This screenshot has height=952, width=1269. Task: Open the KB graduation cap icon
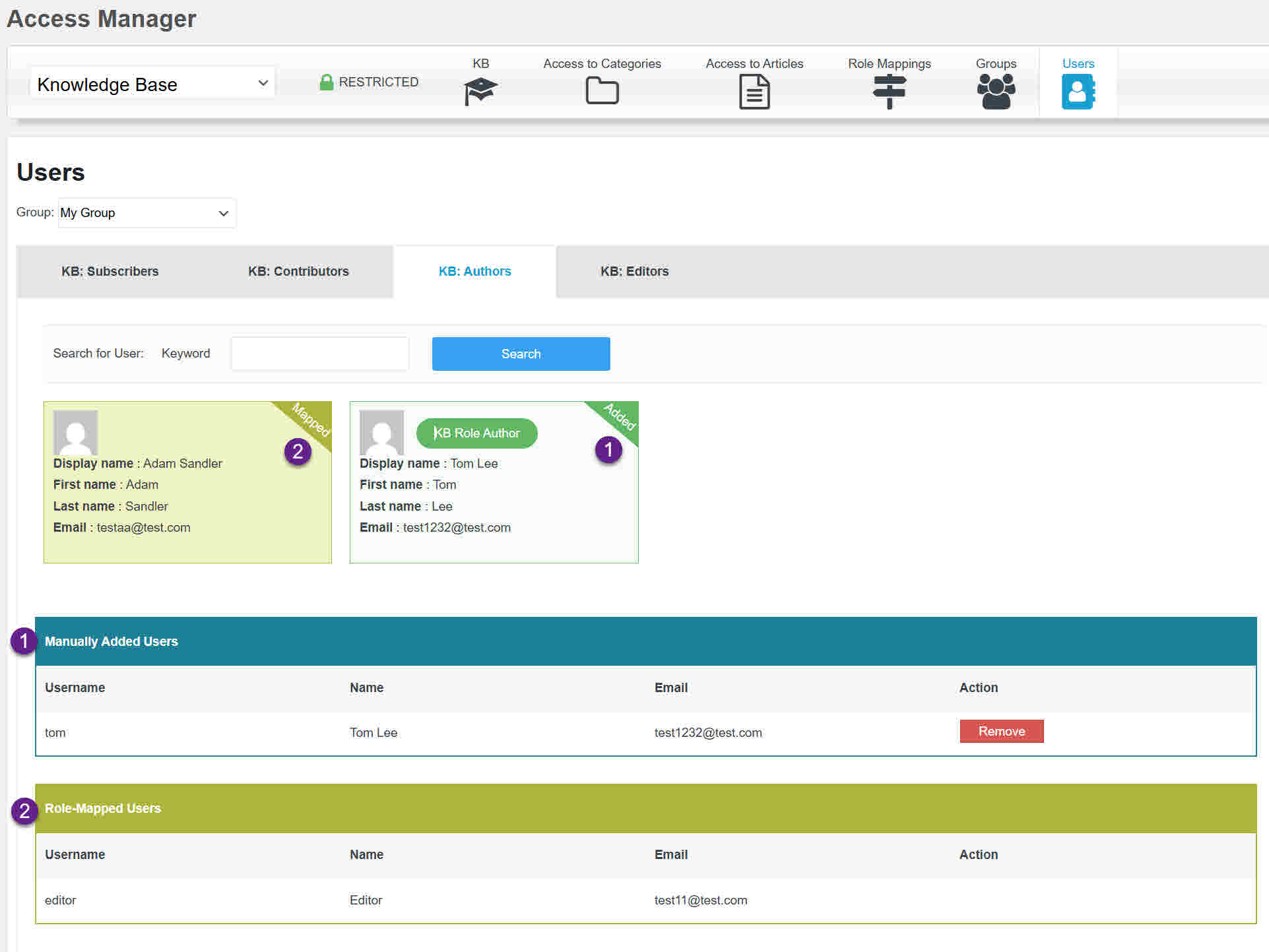click(x=480, y=91)
